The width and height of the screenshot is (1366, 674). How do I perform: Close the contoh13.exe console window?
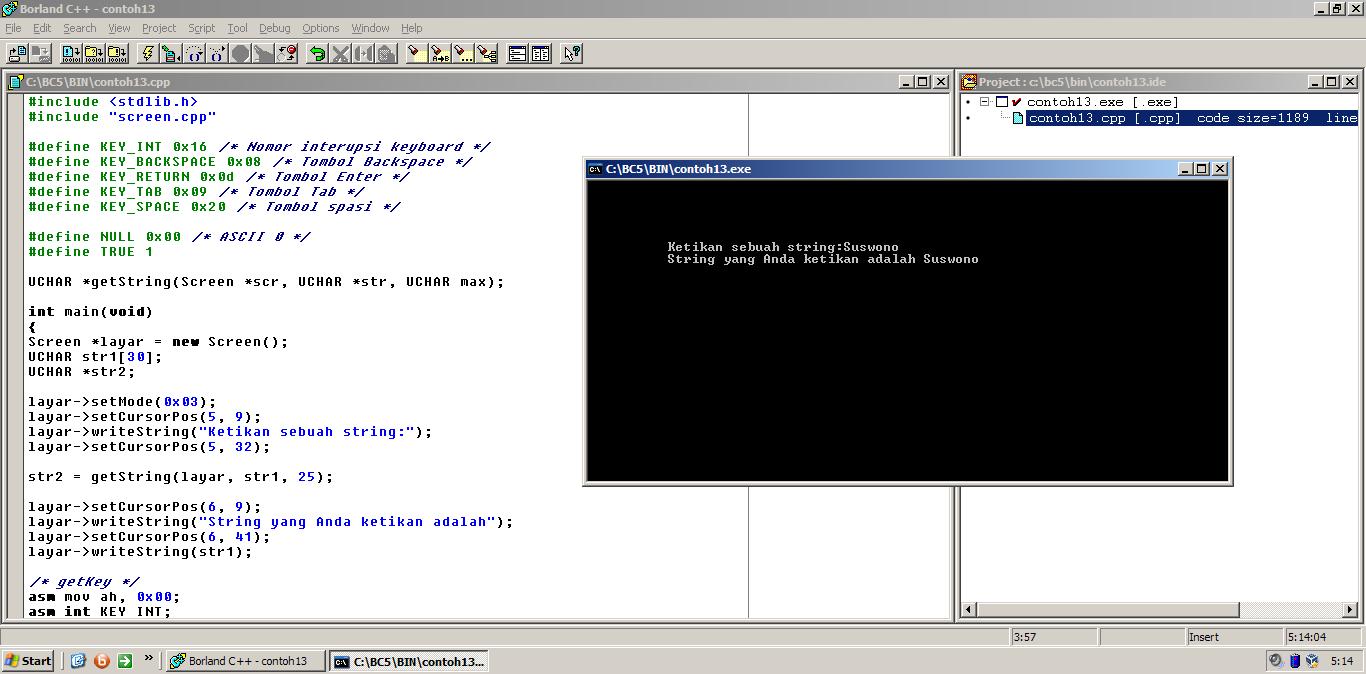1220,169
